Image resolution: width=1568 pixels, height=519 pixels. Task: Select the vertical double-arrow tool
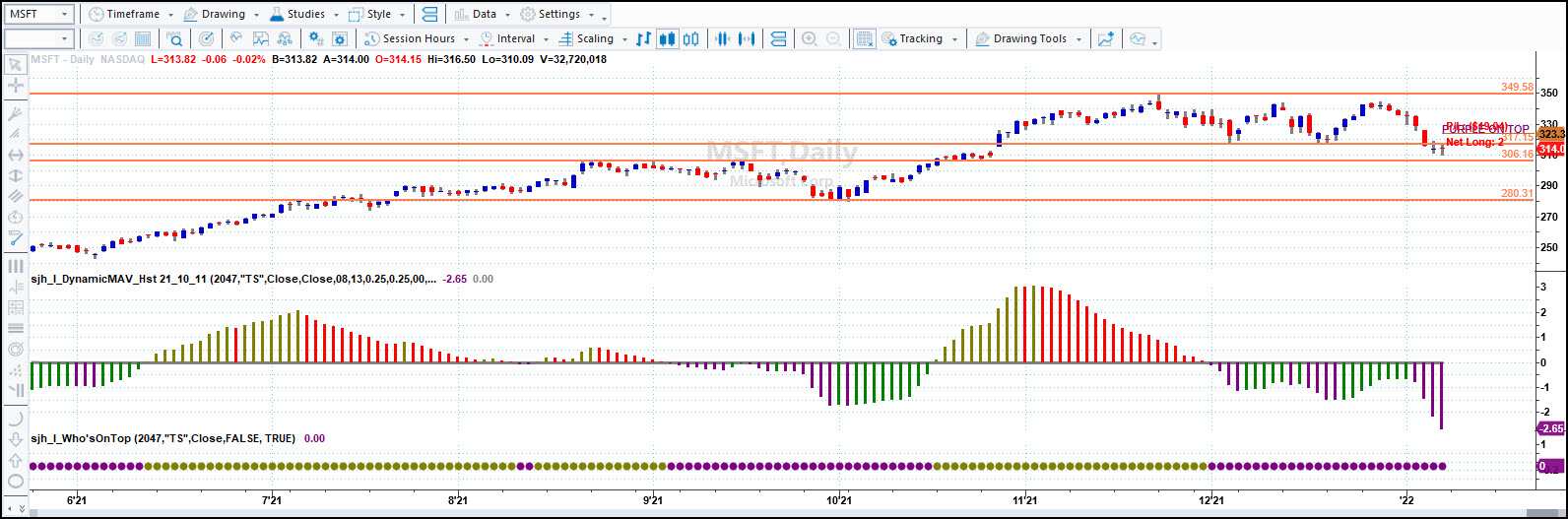(x=15, y=175)
